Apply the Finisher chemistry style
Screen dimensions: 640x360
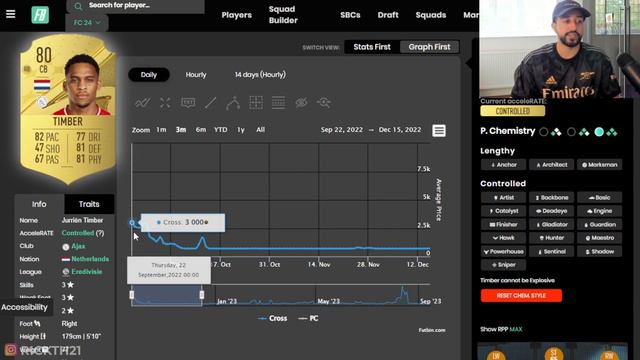tap(503, 224)
